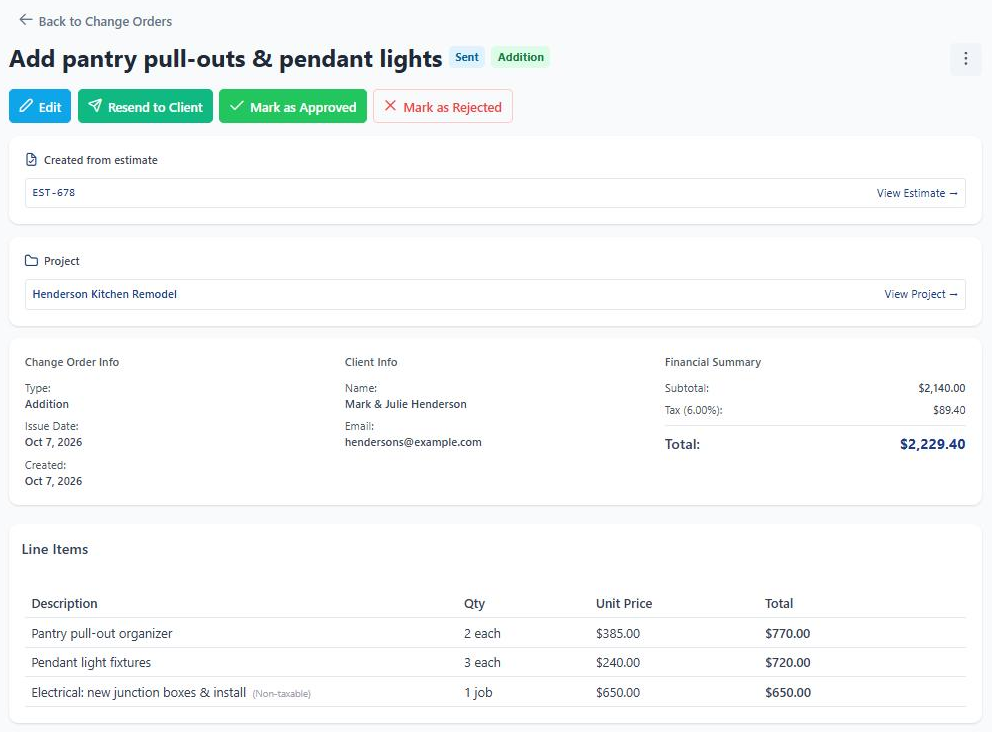Viewport: 992px width, 732px height.
Task: Go back to Change Orders
Action: [x=95, y=21]
